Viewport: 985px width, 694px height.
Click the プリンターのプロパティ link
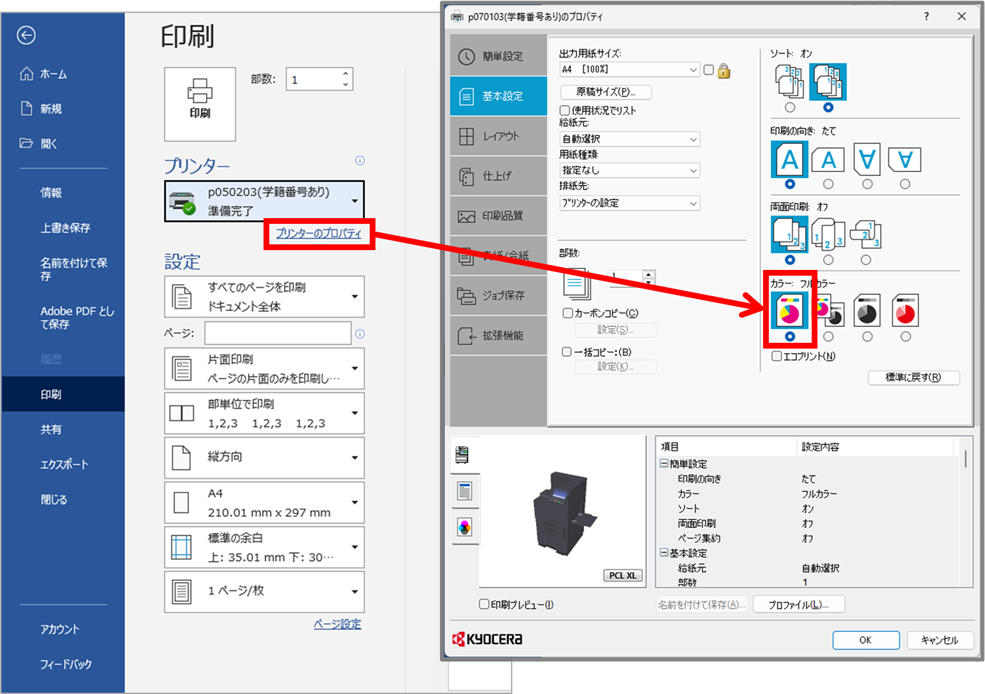(320, 234)
